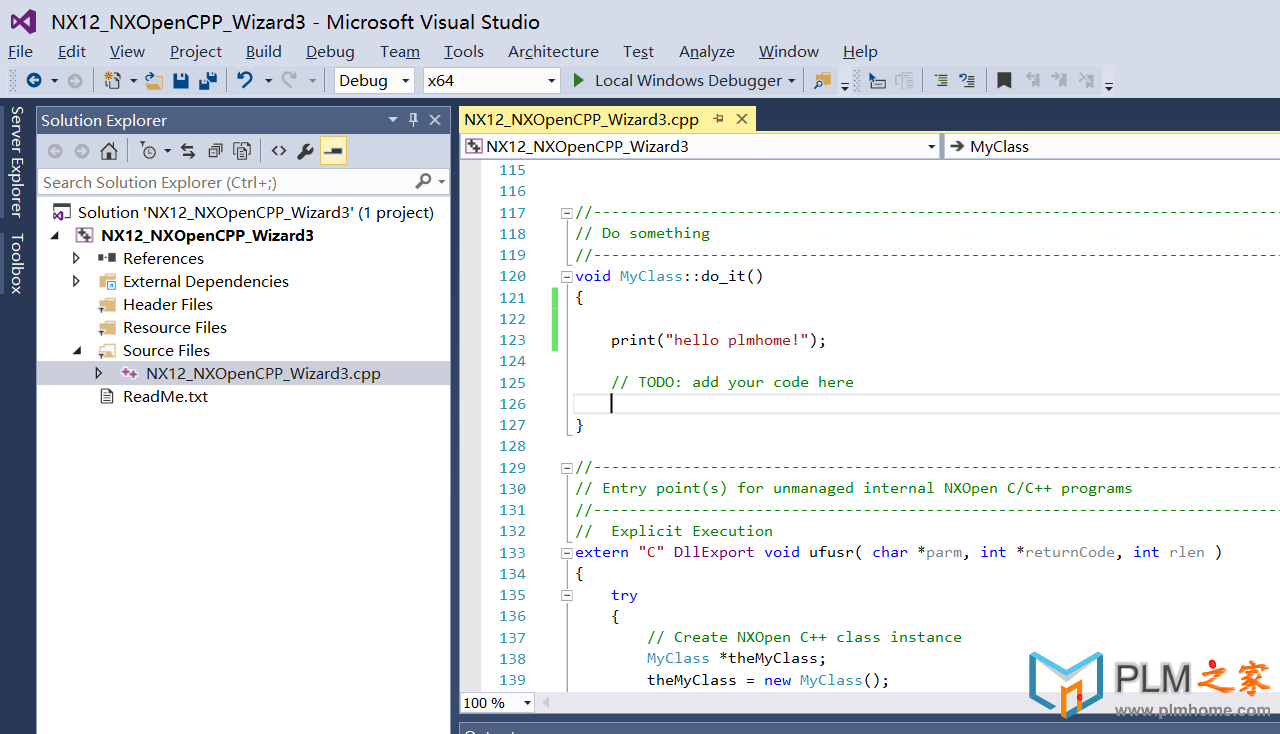Click the New Project toolbar icon
Screen dimensions: 1280x734
coord(112,80)
